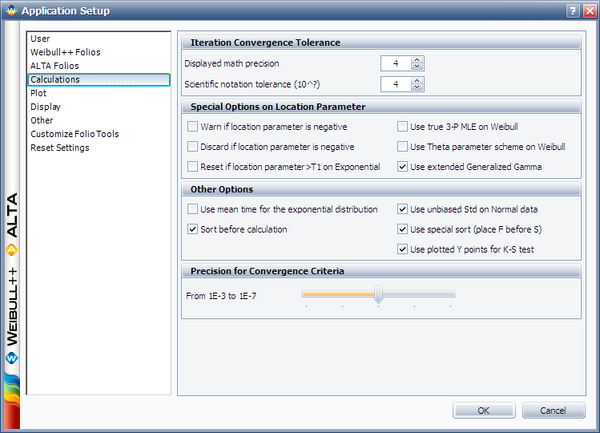Click the convergence precision slider handle
Viewport: 600px width, 433px height.
[x=378, y=295]
